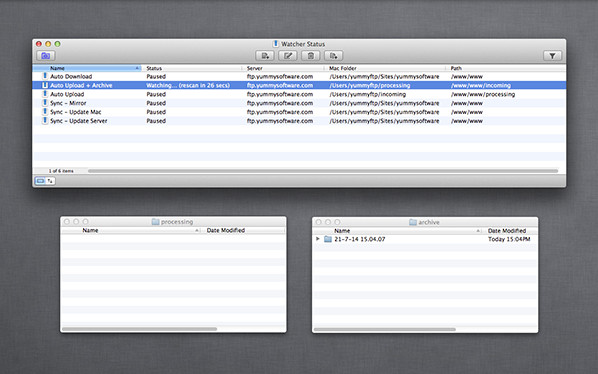The height and width of the screenshot is (374, 598).
Task: Select the Sync – Update Server watcher name
Action: point(79,120)
